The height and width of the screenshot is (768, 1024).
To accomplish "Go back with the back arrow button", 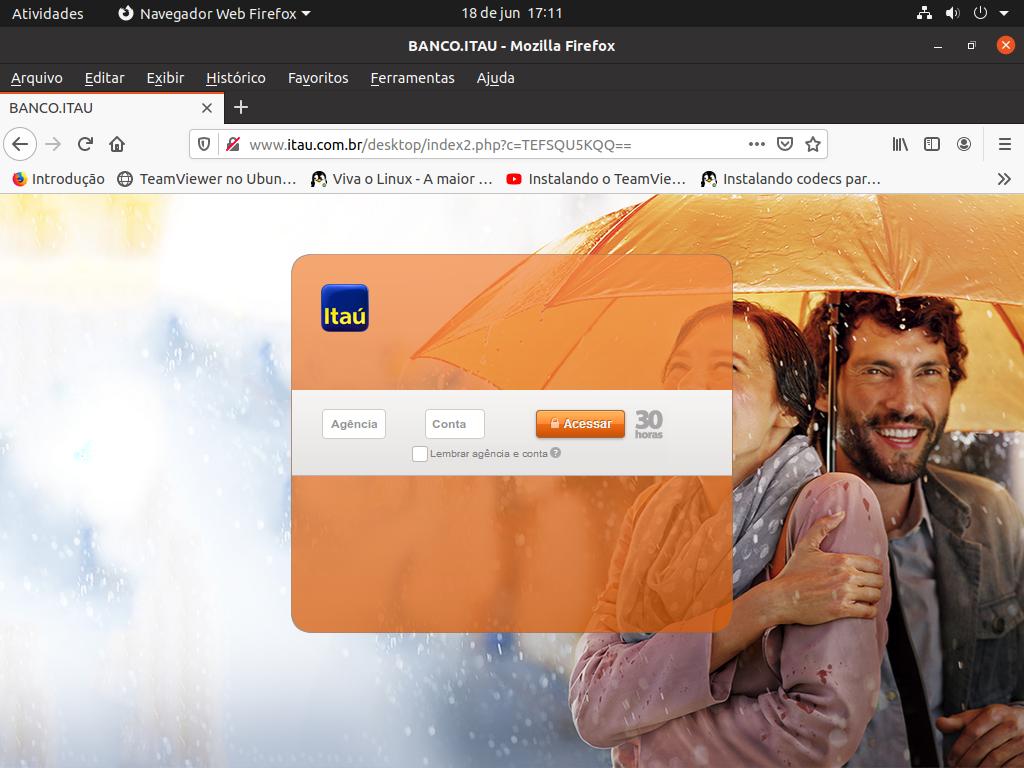I will pos(20,144).
